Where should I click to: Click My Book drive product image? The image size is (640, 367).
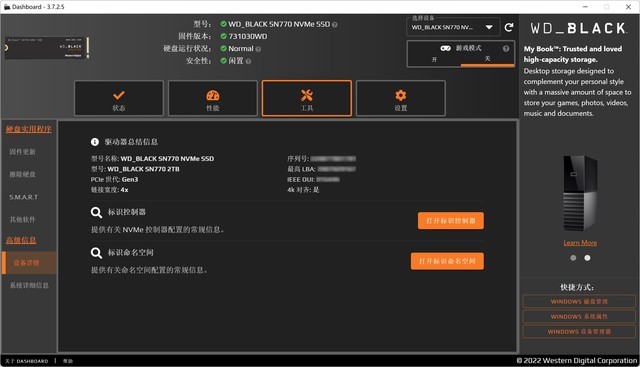coord(580,193)
